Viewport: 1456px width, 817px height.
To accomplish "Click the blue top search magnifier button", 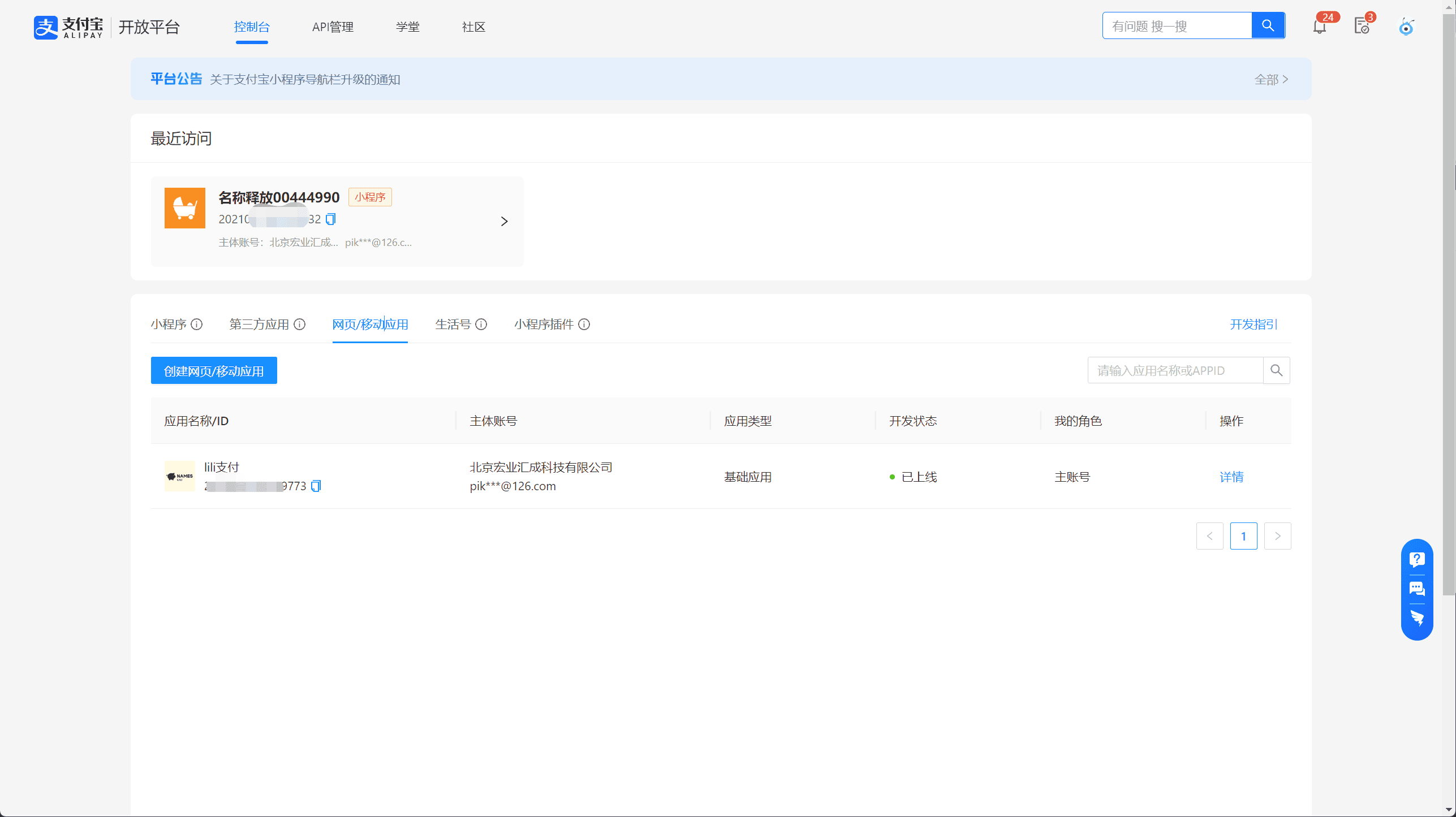I will pyautogui.click(x=1268, y=25).
